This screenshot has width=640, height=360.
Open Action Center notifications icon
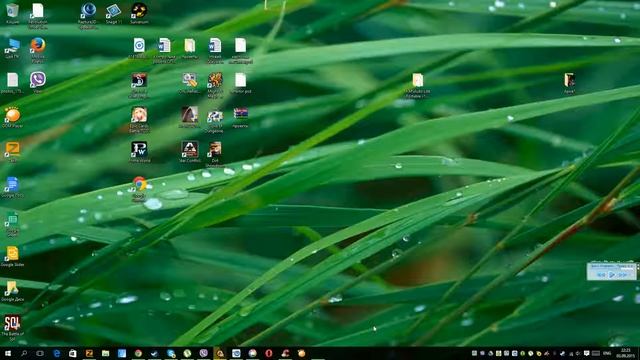click(587, 353)
